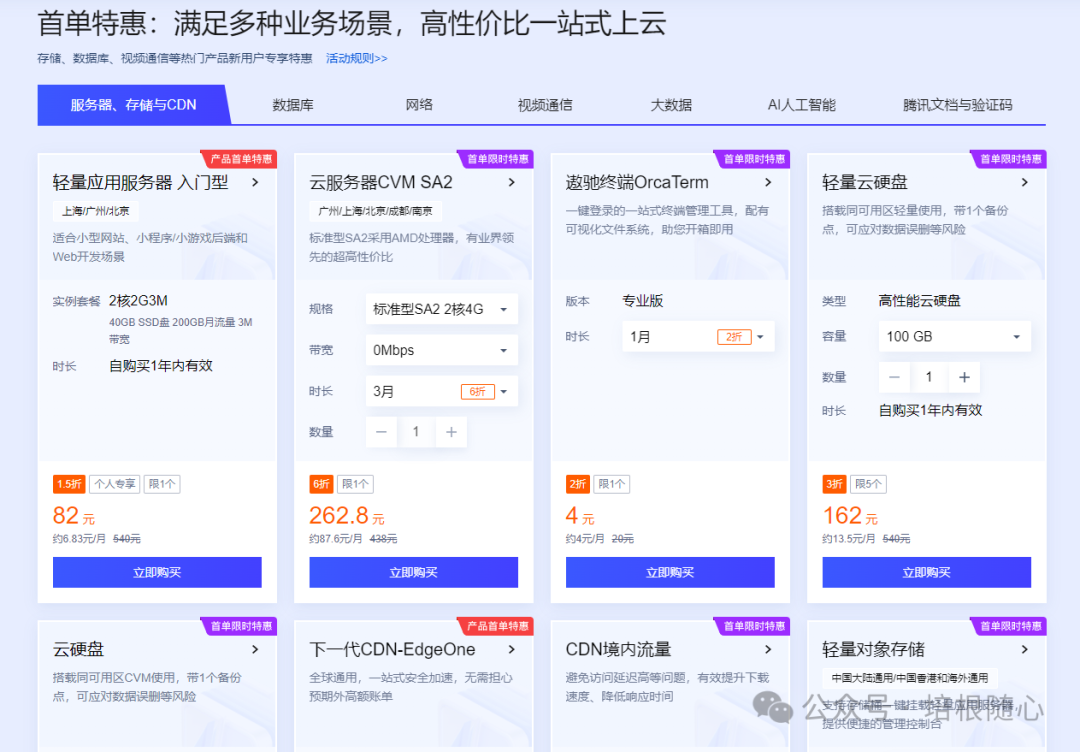This screenshot has height=752, width=1080.
Task: Open the 下一代CDN-EdgeOne card arrow
Action: pos(512,649)
